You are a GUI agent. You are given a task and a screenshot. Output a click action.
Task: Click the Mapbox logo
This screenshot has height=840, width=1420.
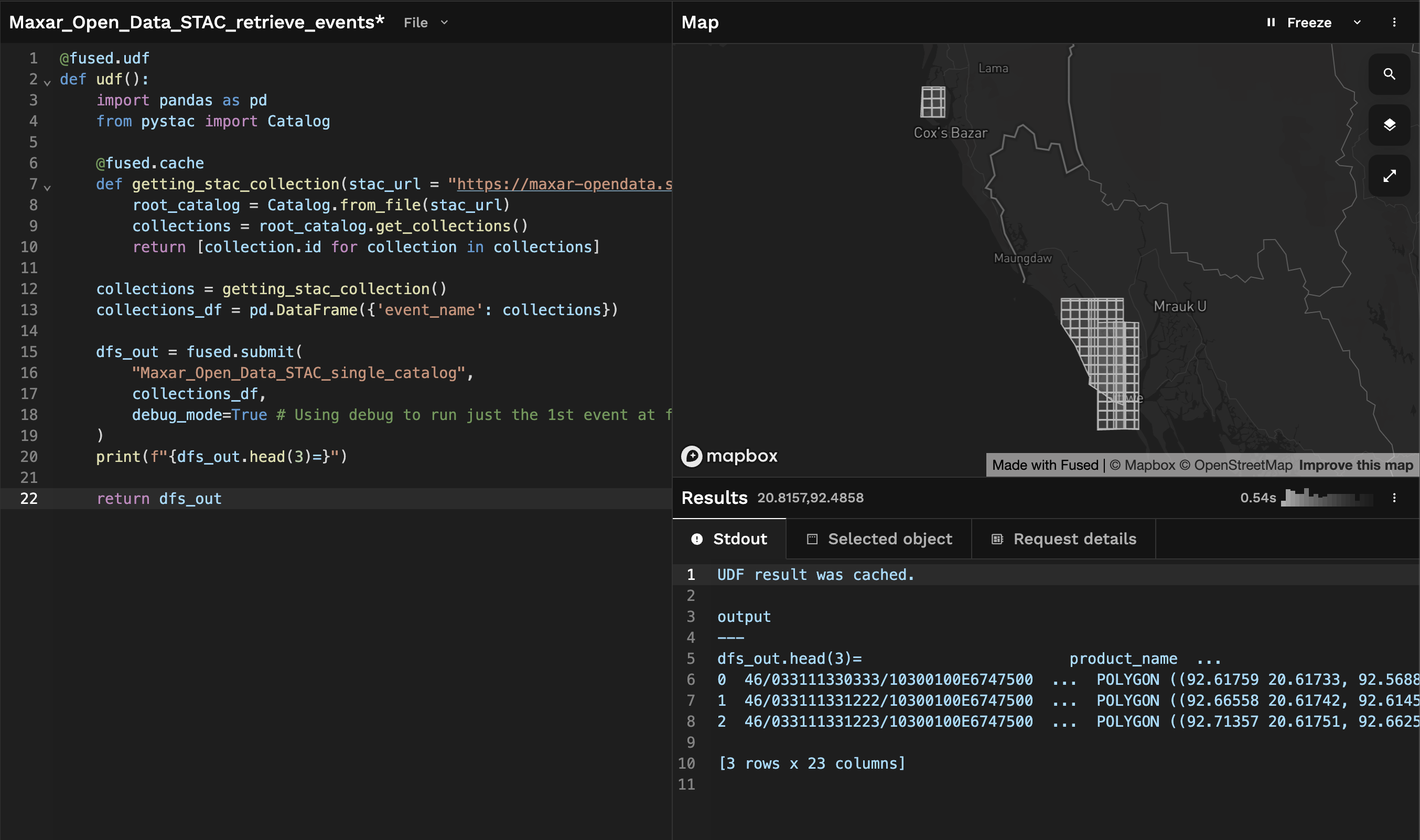coord(729,456)
